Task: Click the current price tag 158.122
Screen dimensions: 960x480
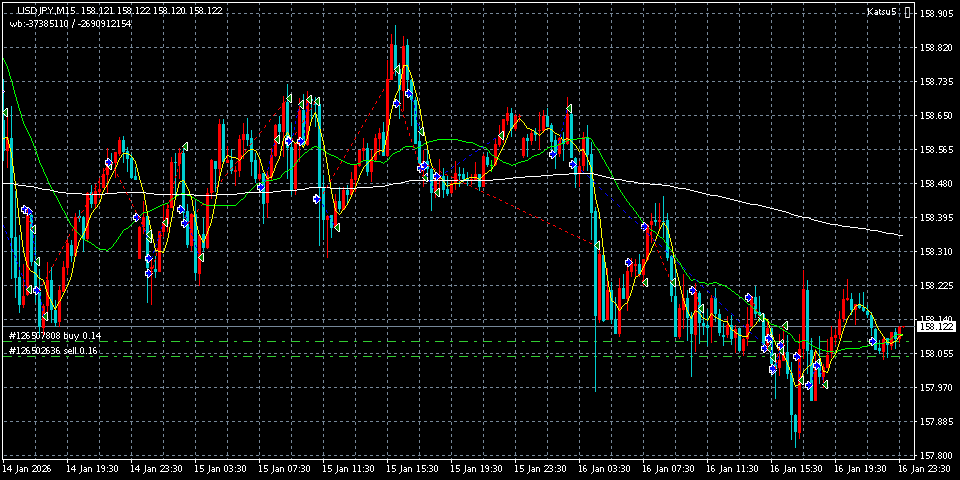Action: click(935, 326)
